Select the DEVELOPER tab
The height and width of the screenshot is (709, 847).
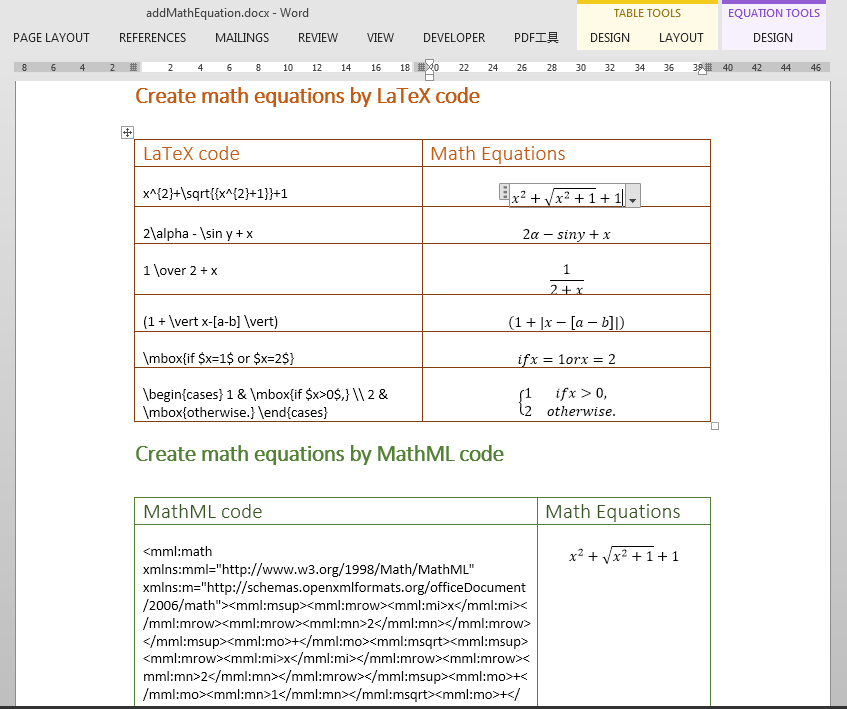453,38
